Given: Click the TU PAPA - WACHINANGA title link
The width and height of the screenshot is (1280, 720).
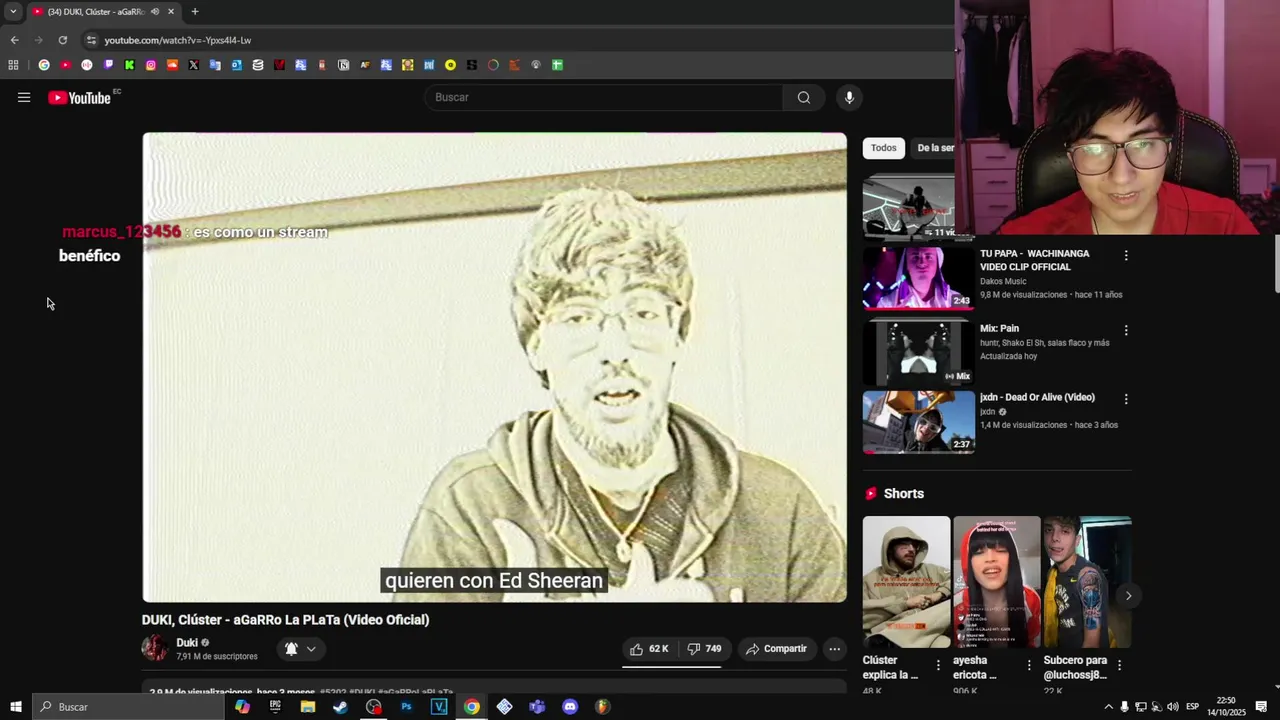Looking at the screenshot, I should pos(1034,260).
